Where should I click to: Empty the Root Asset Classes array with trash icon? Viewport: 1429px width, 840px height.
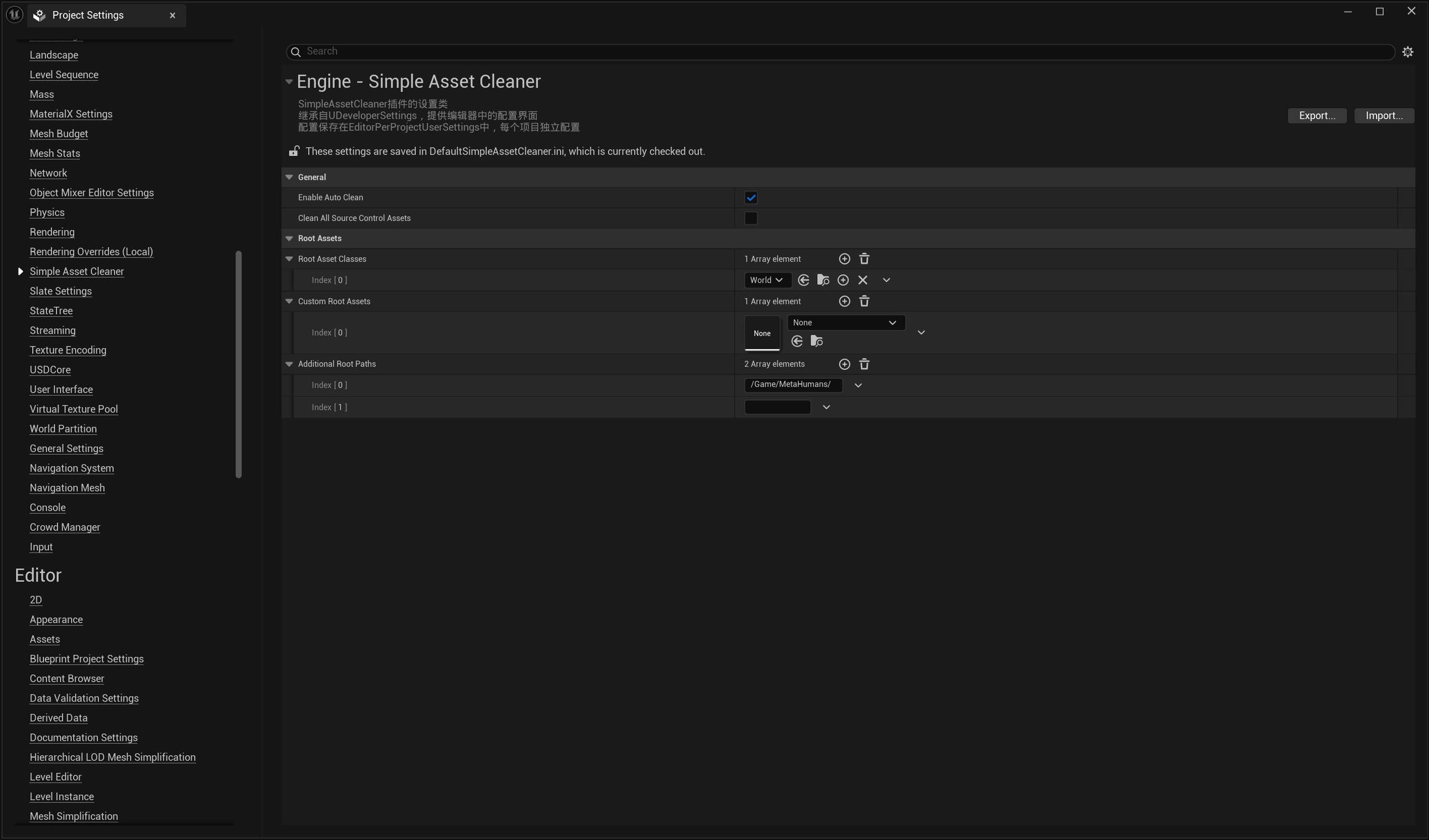click(864, 258)
